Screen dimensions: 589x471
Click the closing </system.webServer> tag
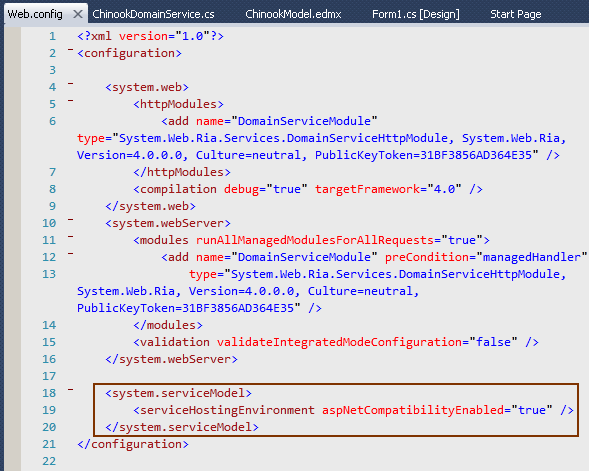[x=171, y=359]
